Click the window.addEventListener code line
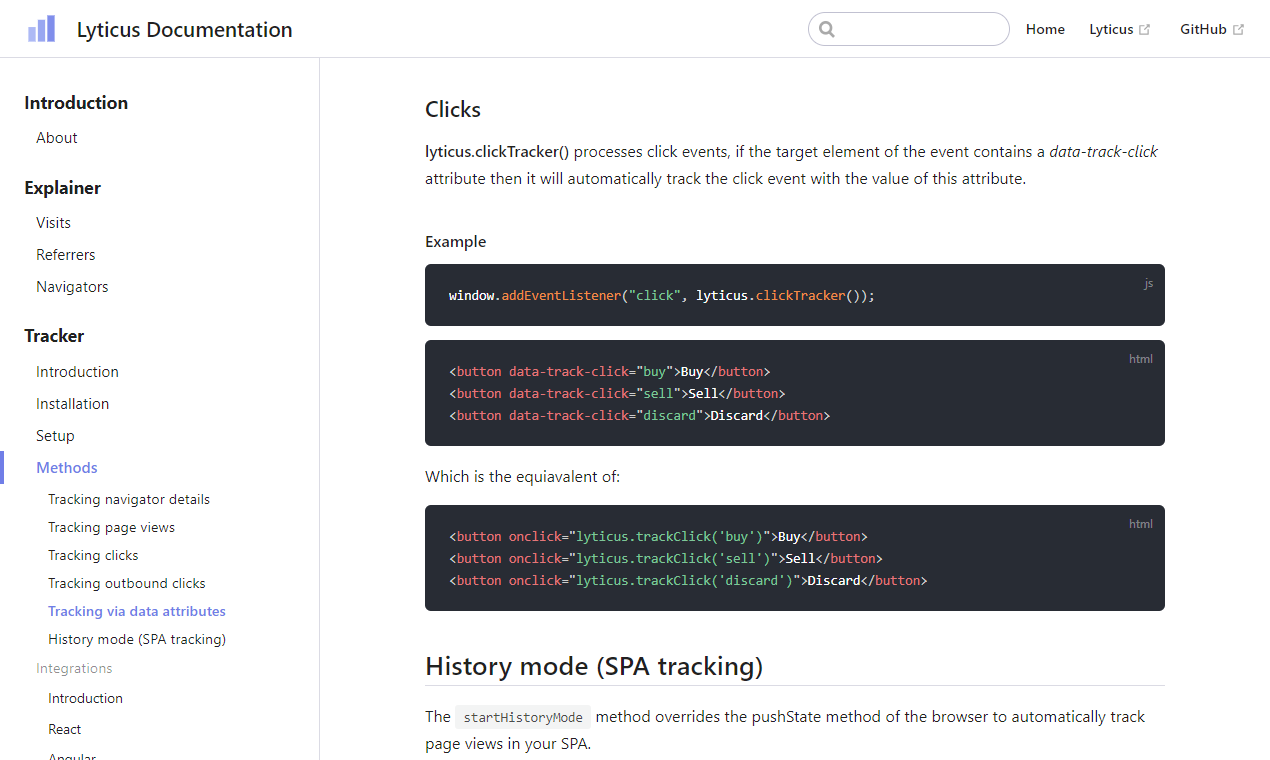Screen dimensions: 1270x760 click(x=662, y=296)
